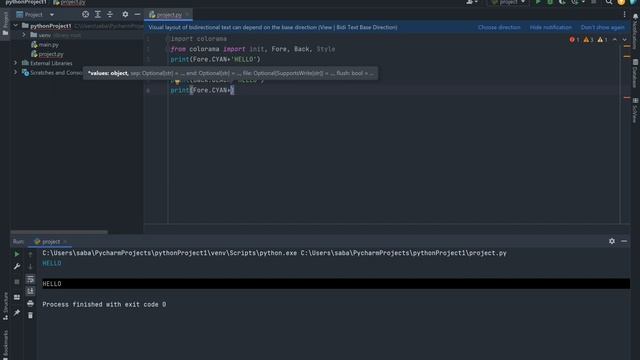The width and height of the screenshot is (640, 360).
Task: Close the project.py editor tab
Action: click(x=187, y=15)
